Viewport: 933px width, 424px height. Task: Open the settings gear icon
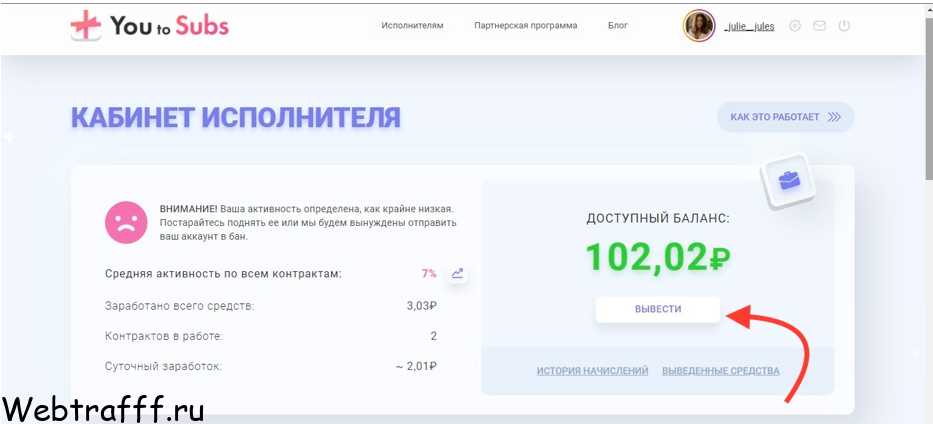794,26
